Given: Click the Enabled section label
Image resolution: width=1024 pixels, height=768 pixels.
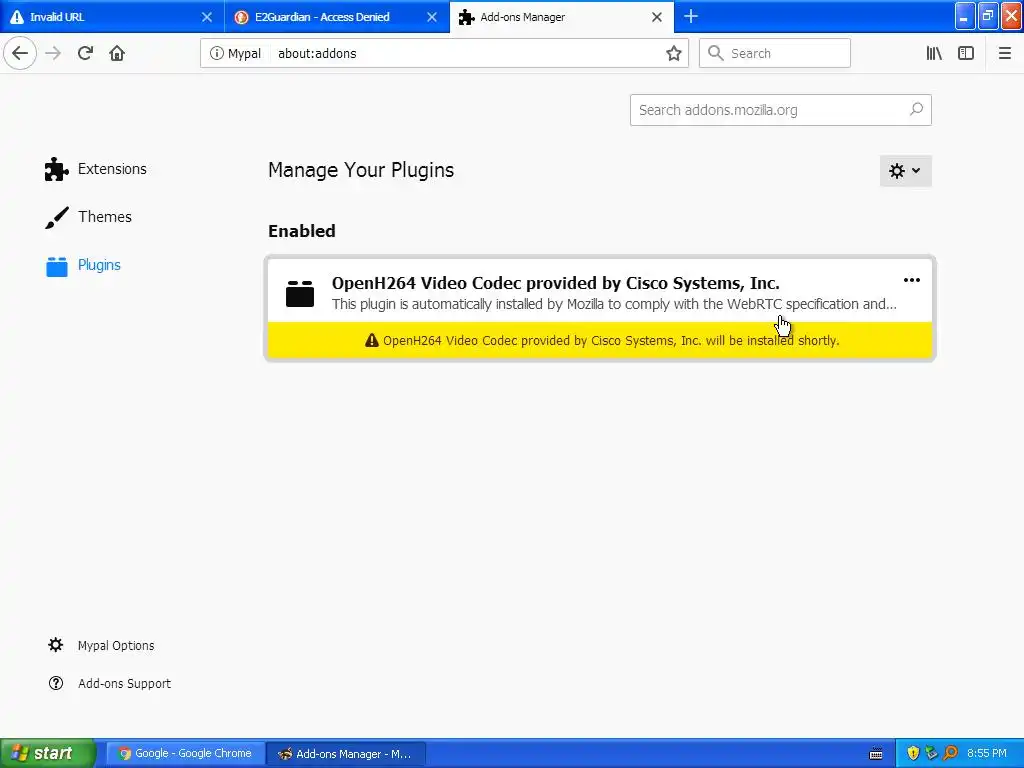Looking at the screenshot, I should (302, 231).
